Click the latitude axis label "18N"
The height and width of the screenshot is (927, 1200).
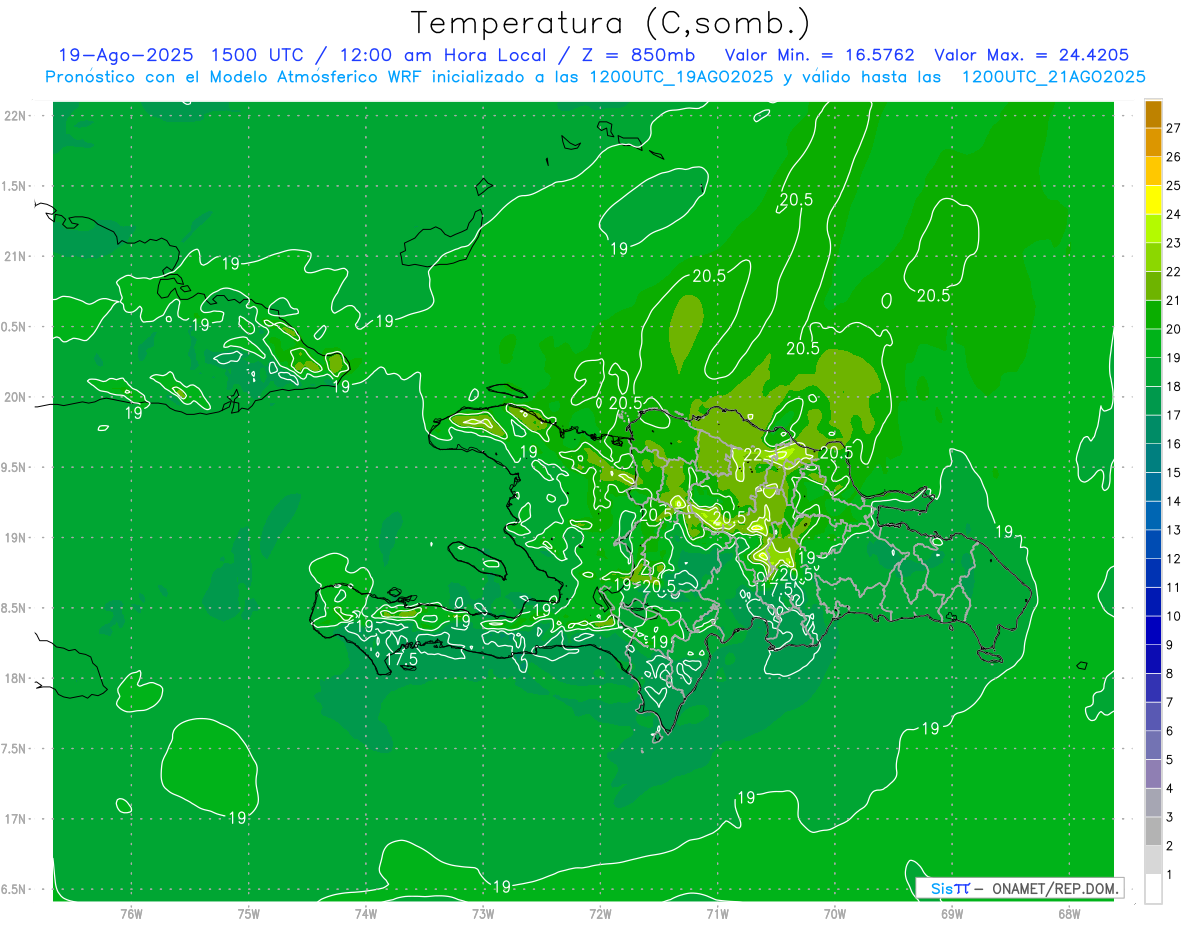tap(15, 679)
